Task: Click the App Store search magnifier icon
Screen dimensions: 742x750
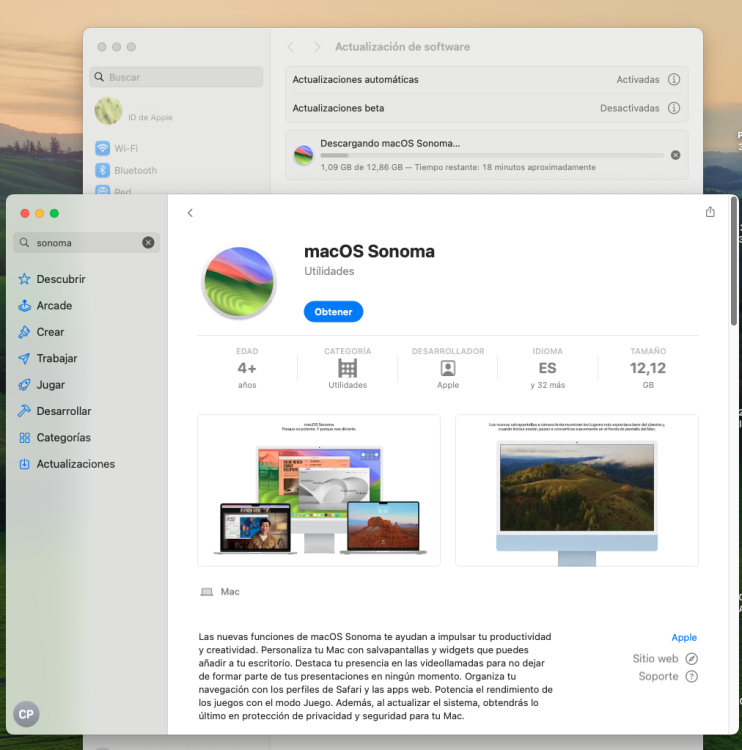Action: [24, 243]
